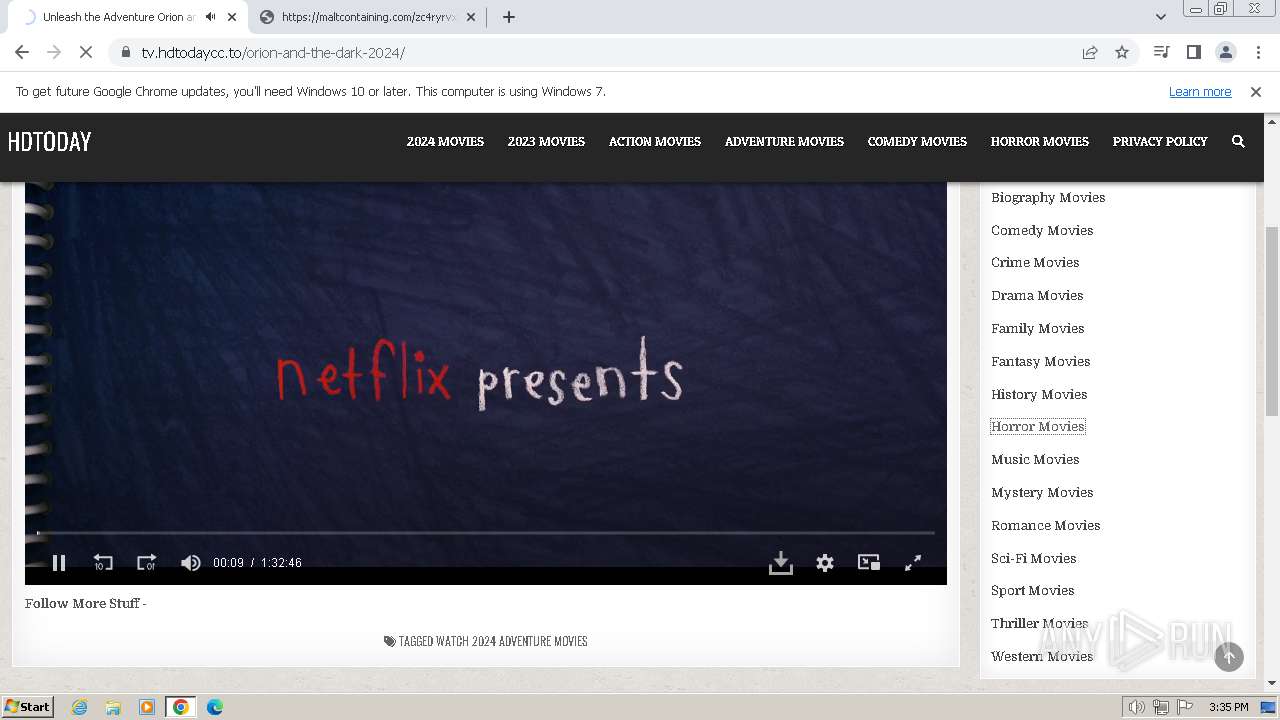The height and width of the screenshot is (720, 1280).
Task: Open Romance Movies category
Action: (x=1045, y=525)
